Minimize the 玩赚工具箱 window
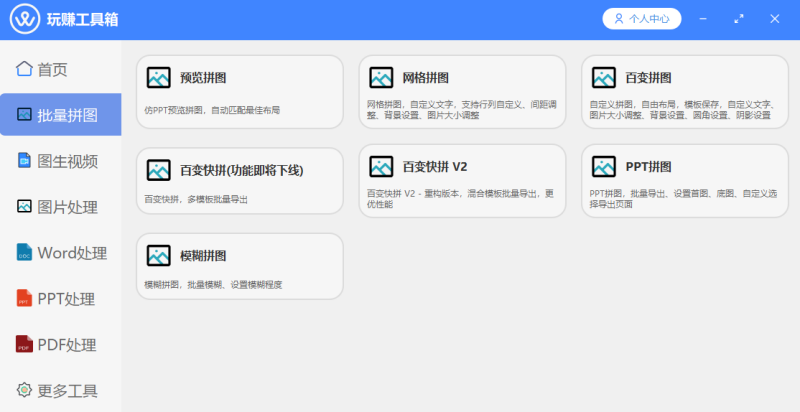This screenshot has width=800, height=412. 703,19
